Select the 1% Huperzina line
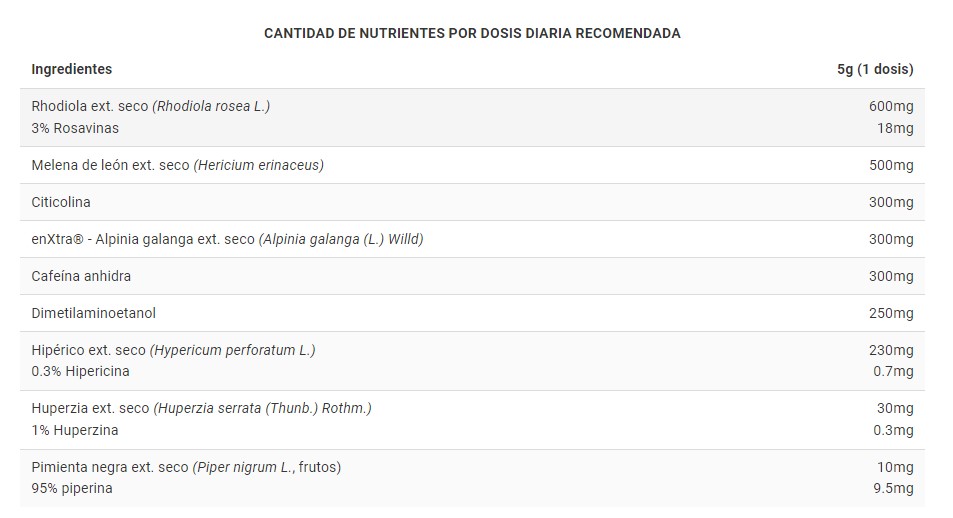This screenshot has height=518, width=953. point(75,430)
